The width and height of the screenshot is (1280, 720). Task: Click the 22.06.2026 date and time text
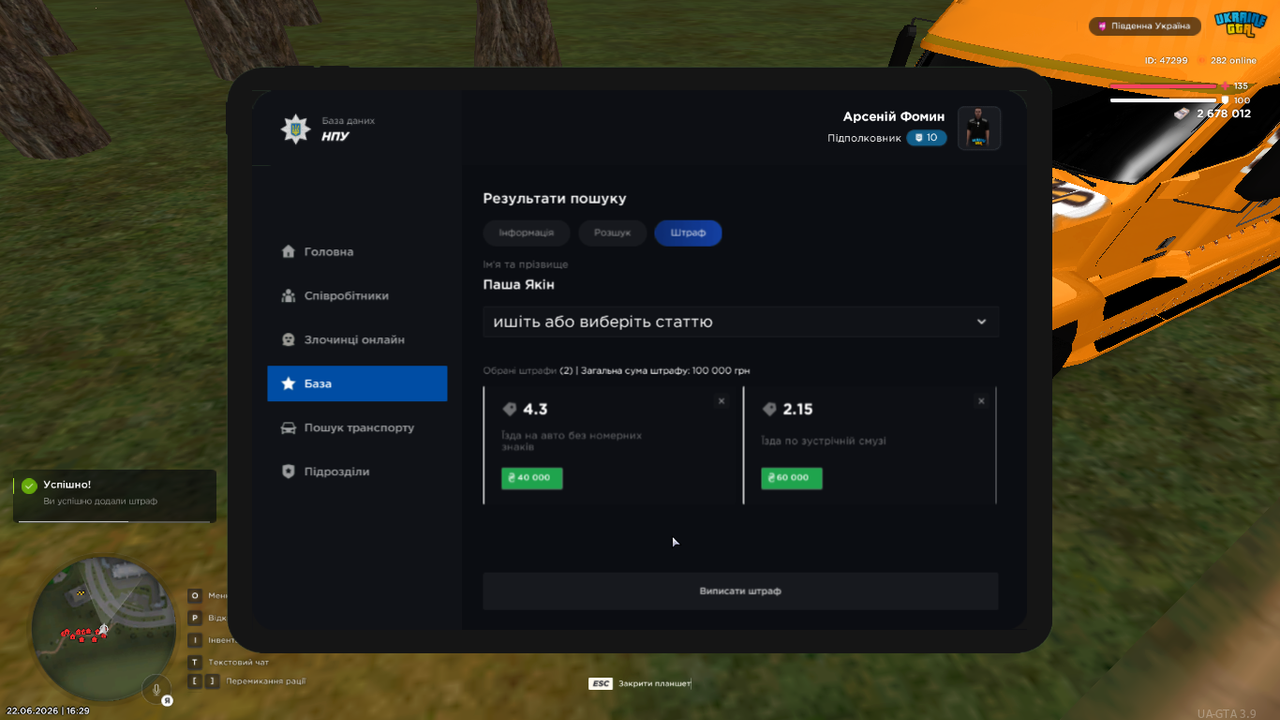pos(48,711)
